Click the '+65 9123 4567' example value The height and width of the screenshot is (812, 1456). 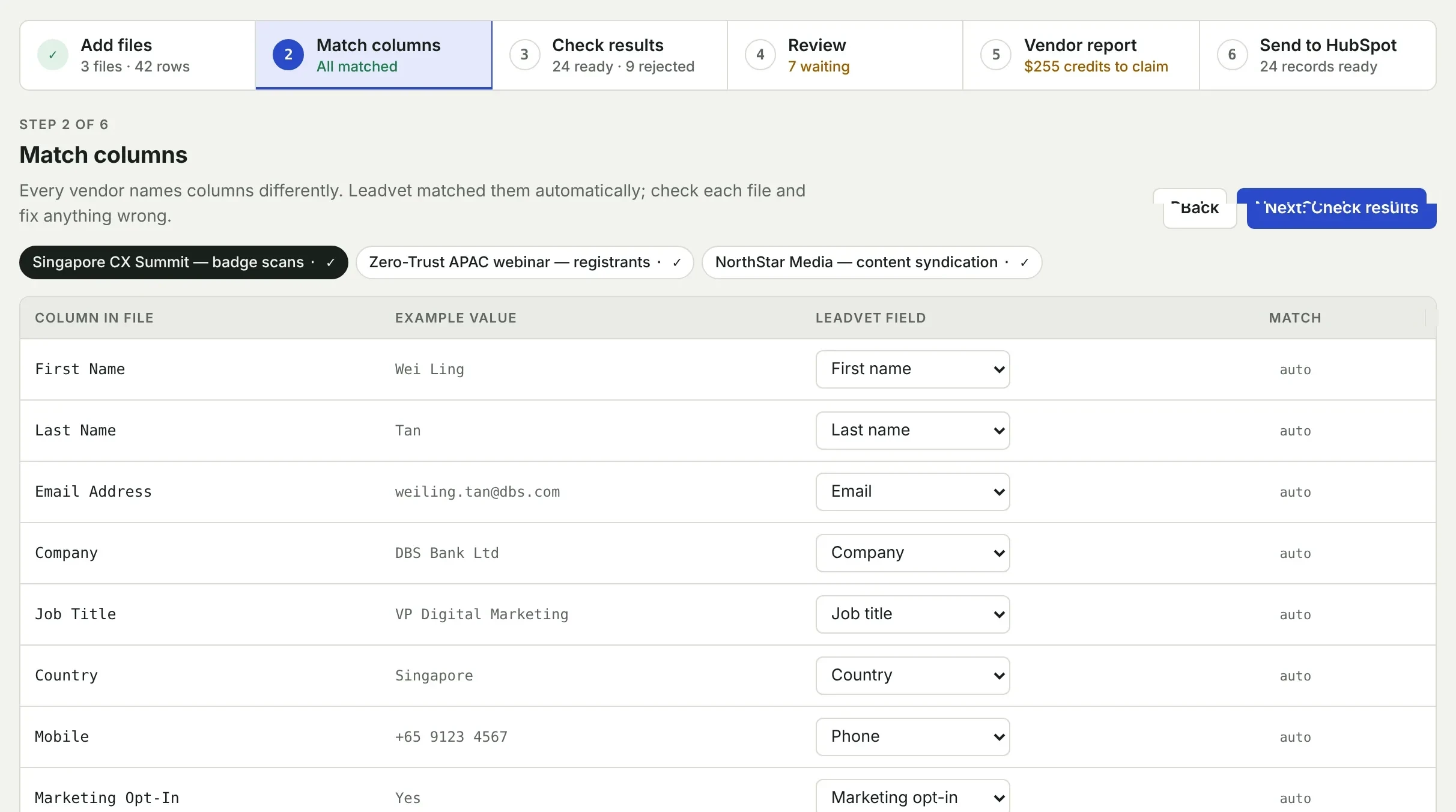(x=451, y=737)
